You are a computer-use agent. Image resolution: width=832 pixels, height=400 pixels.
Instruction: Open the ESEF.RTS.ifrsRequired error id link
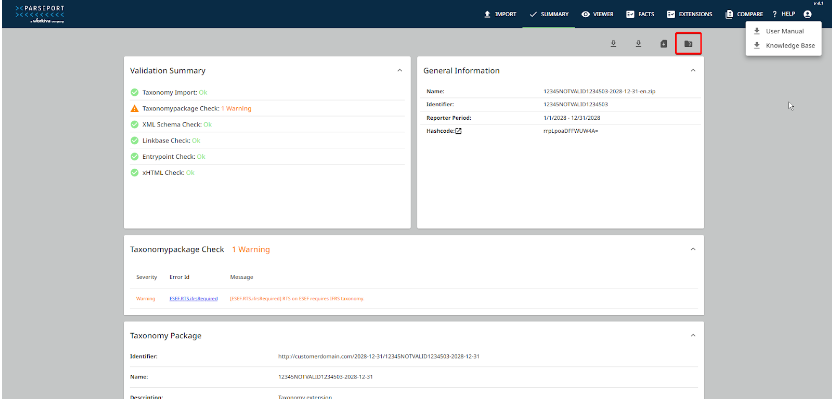194,299
